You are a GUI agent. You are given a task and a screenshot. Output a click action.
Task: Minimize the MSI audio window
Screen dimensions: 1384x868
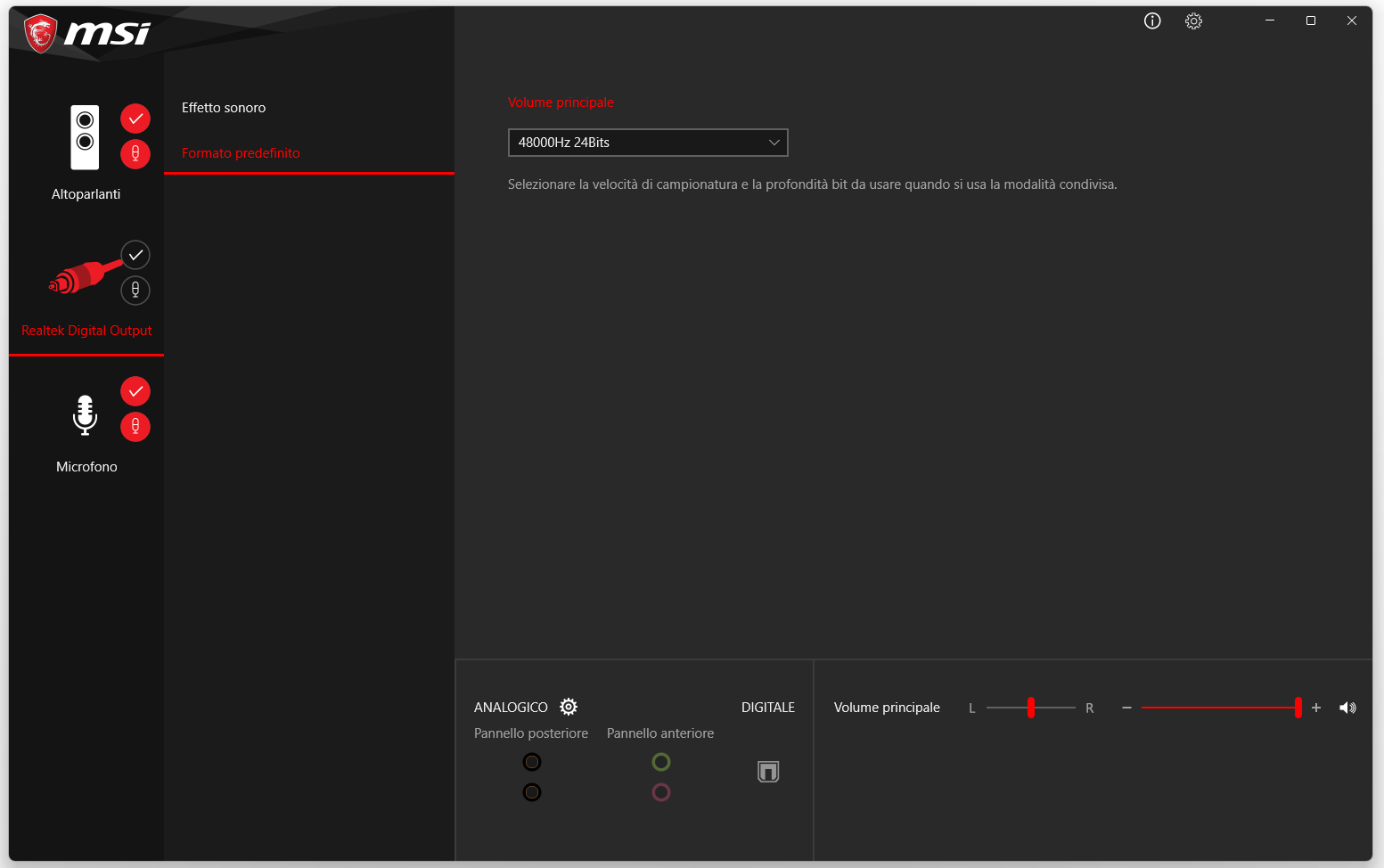pyautogui.click(x=1270, y=20)
